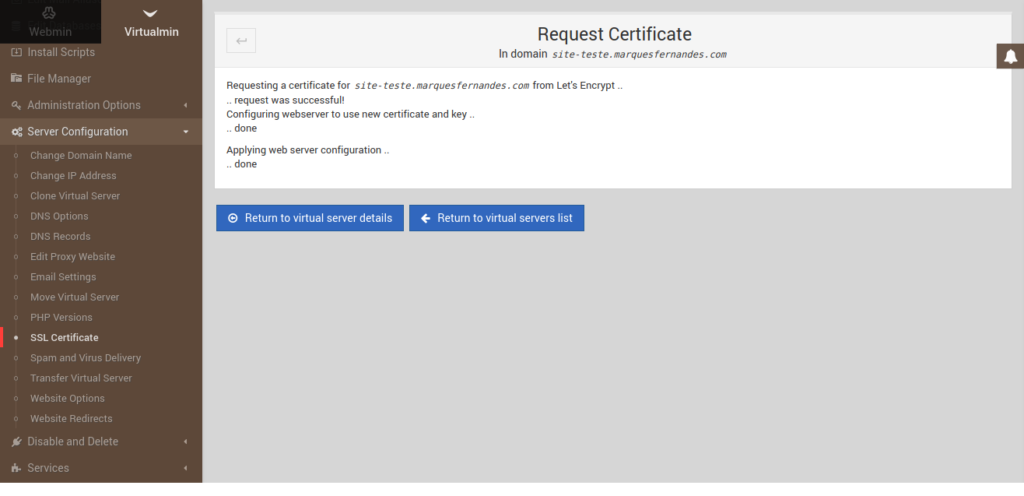The image size is (1024, 496).
Task: Click the Administration Options key icon
Action: [x=16, y=105]
